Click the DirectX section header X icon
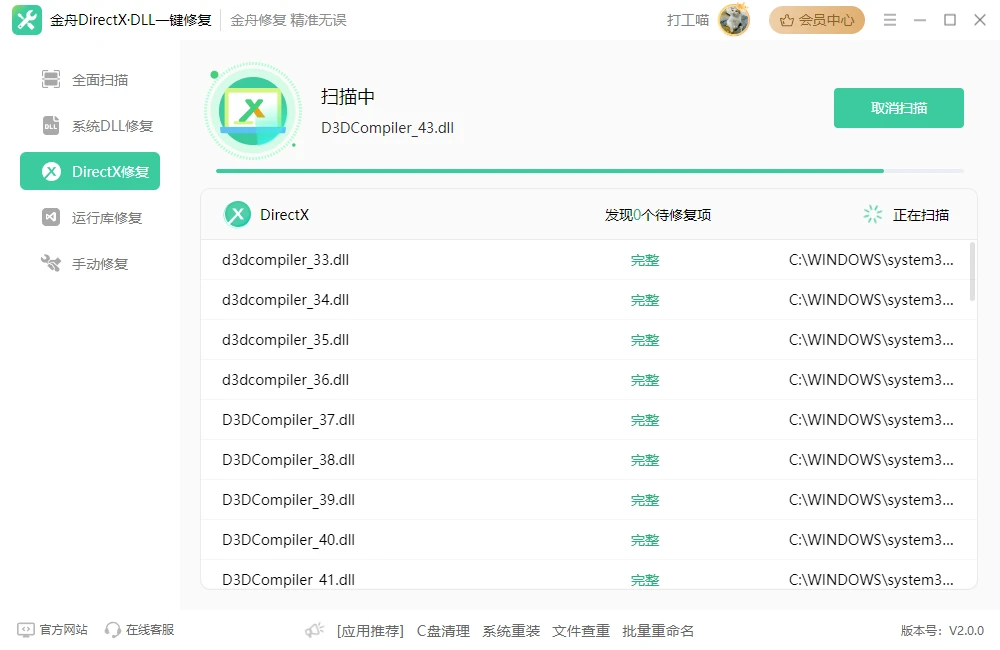The width and height of the screenshot is (1000, 650). pyautogui.click(x=237, y=215)
